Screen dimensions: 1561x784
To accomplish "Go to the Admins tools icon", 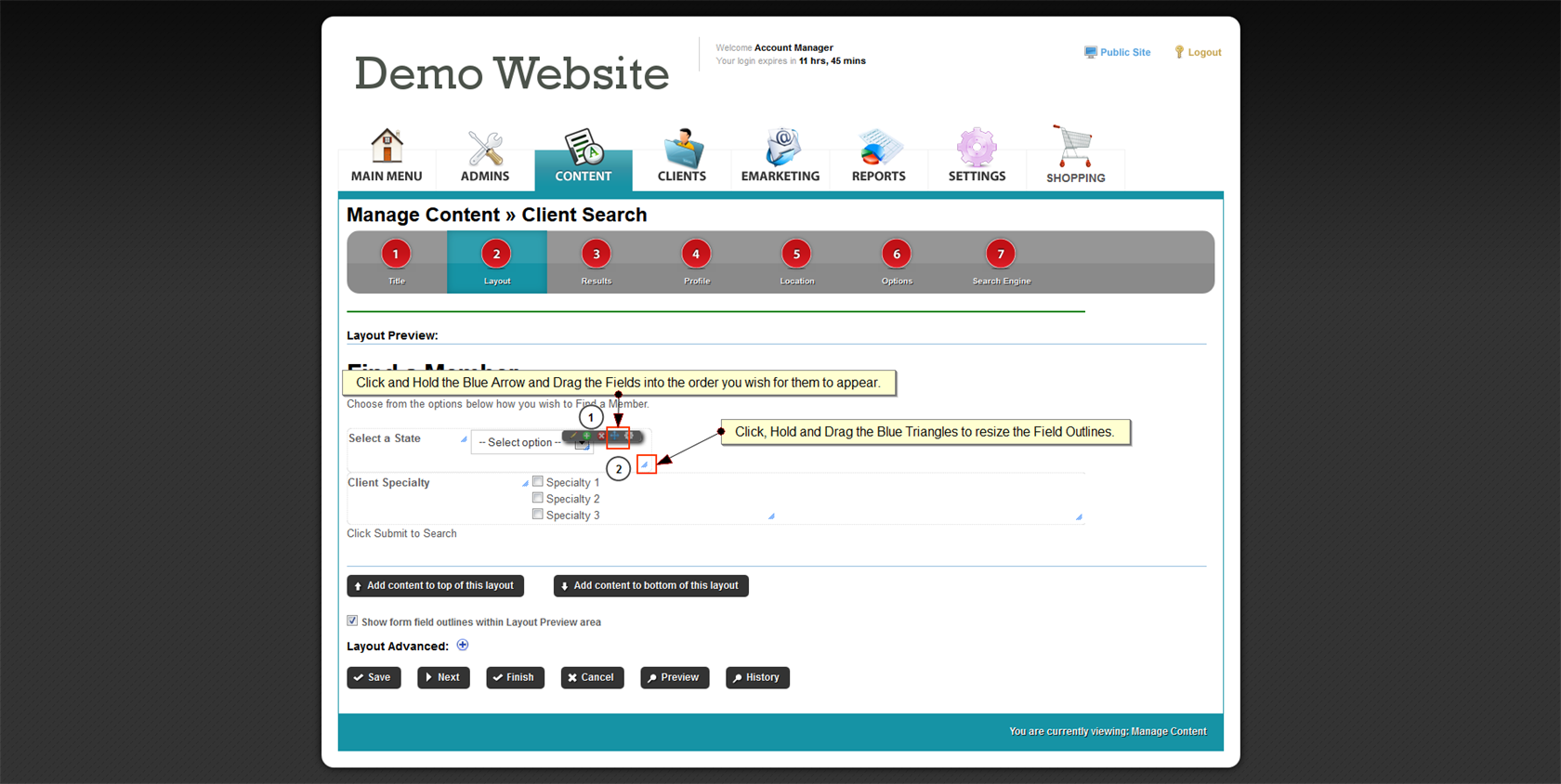I will point(485,149).
